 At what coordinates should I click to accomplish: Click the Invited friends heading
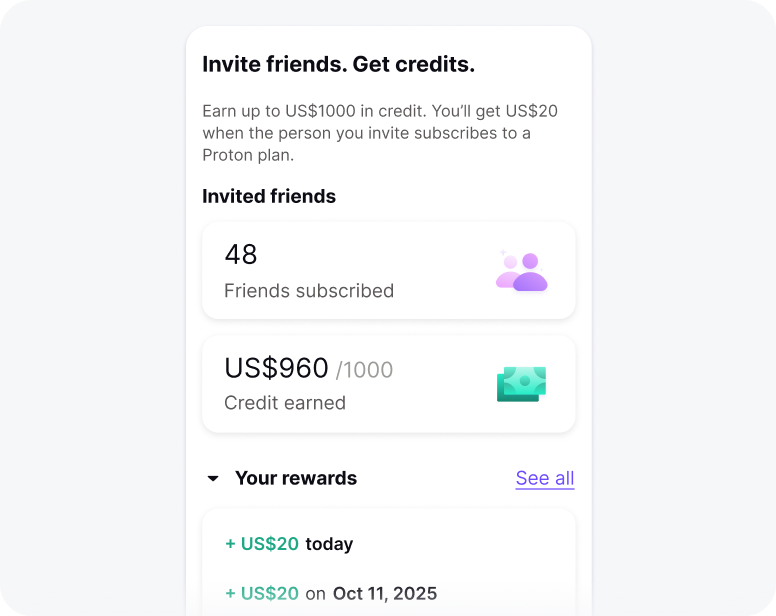pyautogui.click(x=269, y=196)
